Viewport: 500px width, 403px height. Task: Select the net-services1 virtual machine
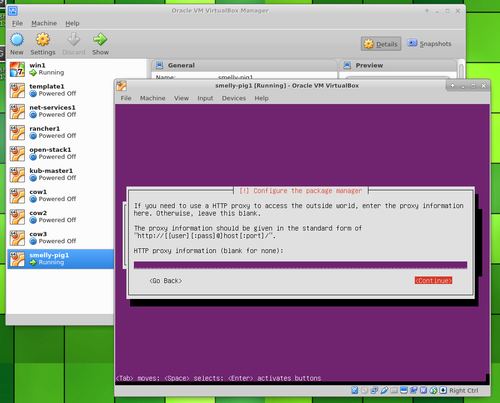tap(61, 111)
